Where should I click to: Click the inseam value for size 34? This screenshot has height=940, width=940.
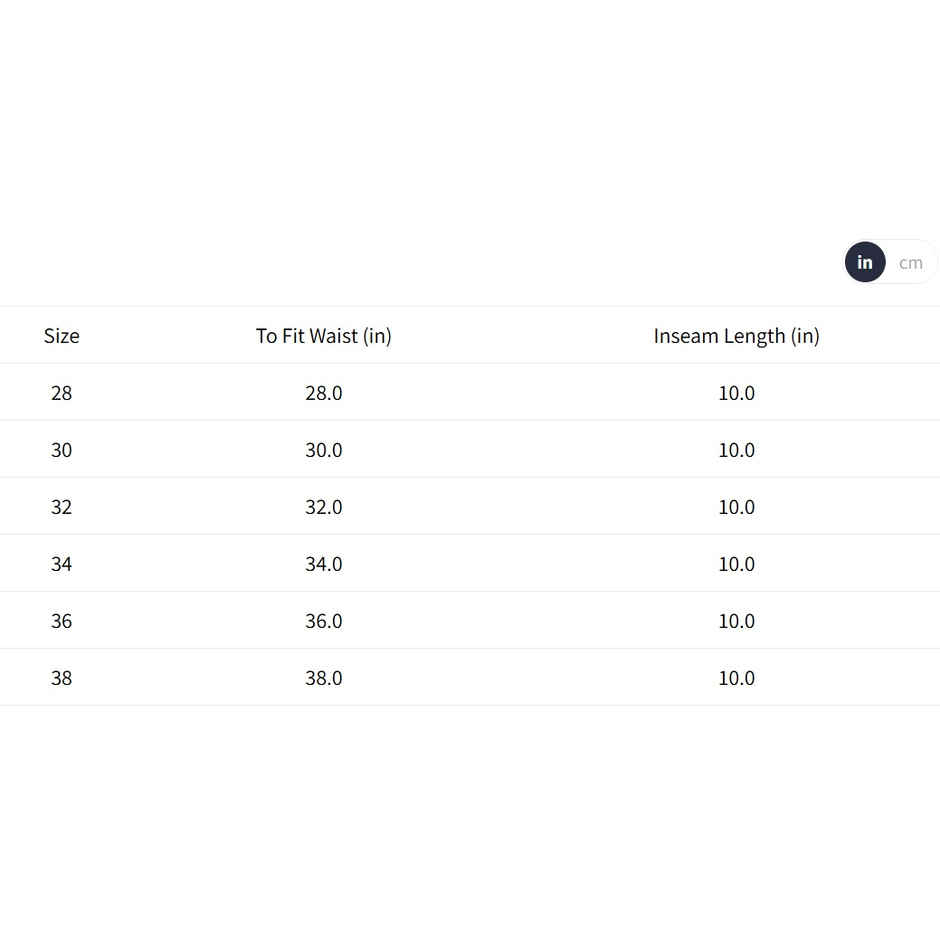(x=736, y=564)
